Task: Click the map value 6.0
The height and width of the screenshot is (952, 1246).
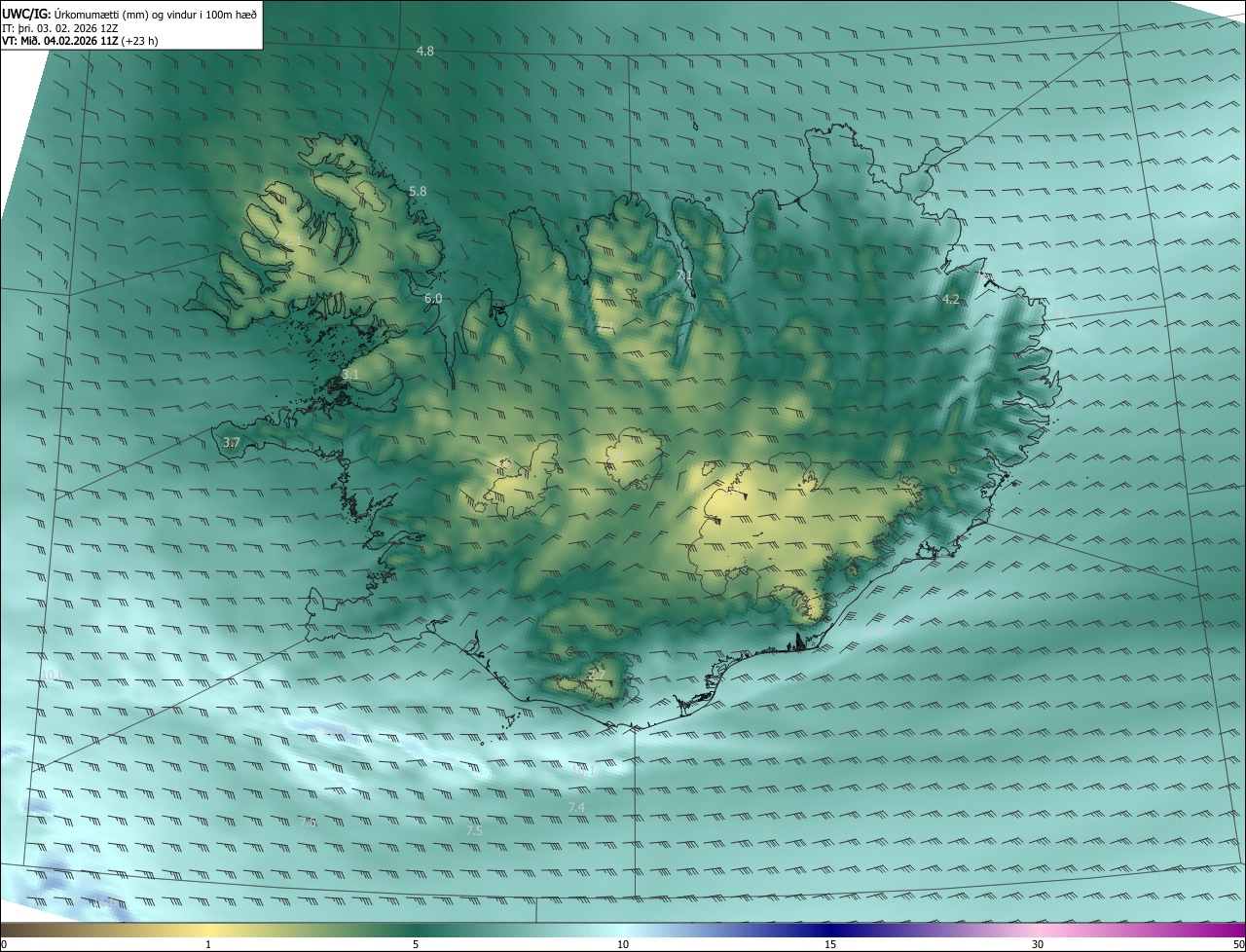Action: coord(433,299)
